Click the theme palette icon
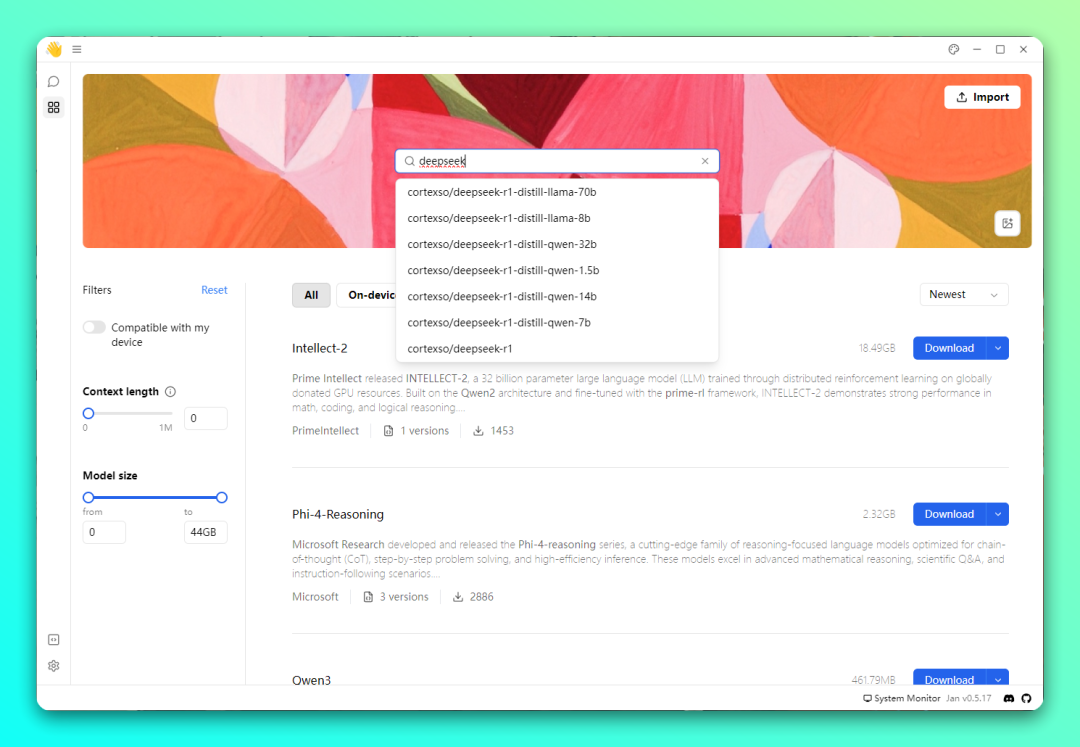 pyautogui.click(x=954, y=50)
